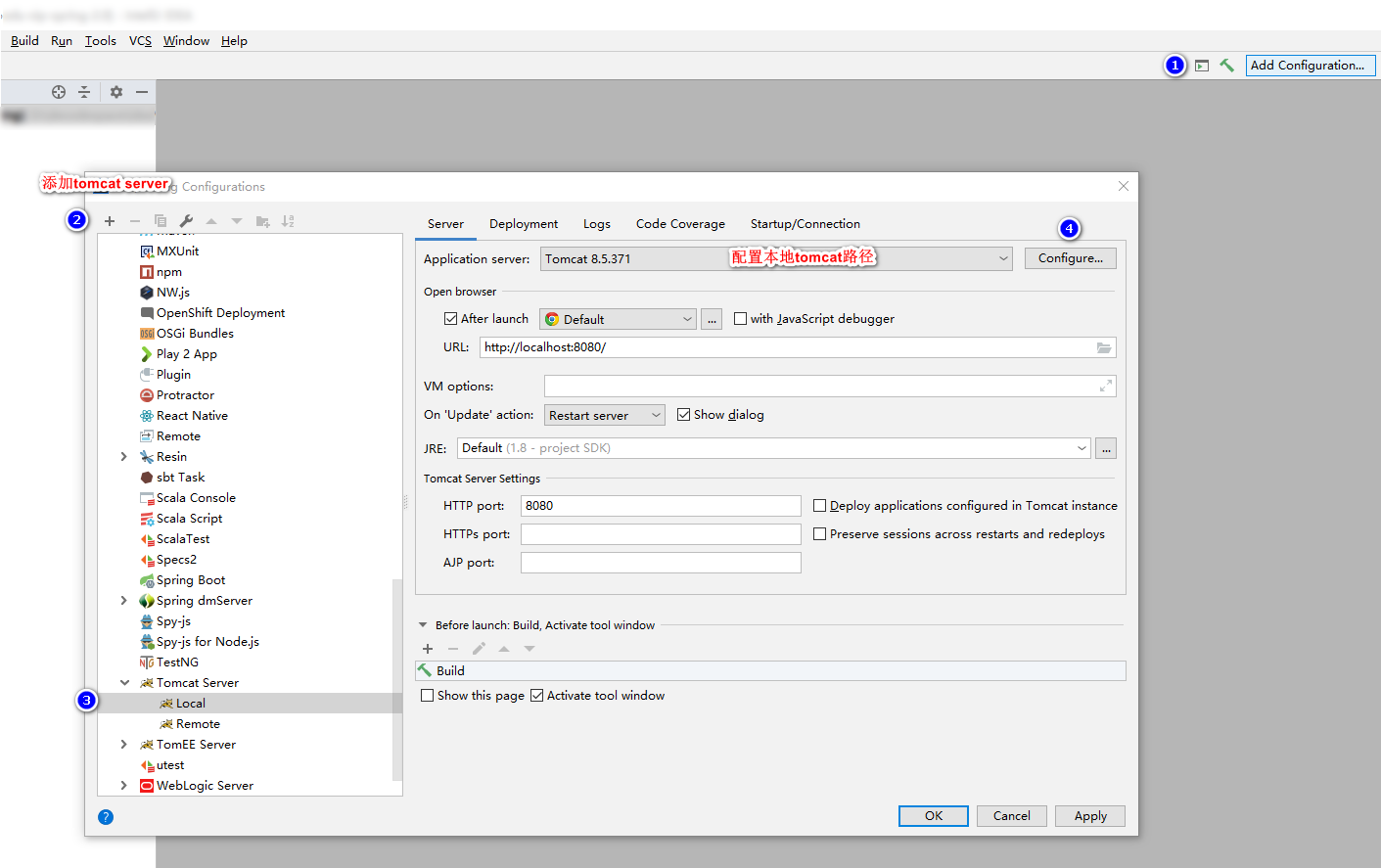This screenshot has width=1381, height=868.
Task: Click the locate crosshair icon in project panel
Action: point(59,92)
